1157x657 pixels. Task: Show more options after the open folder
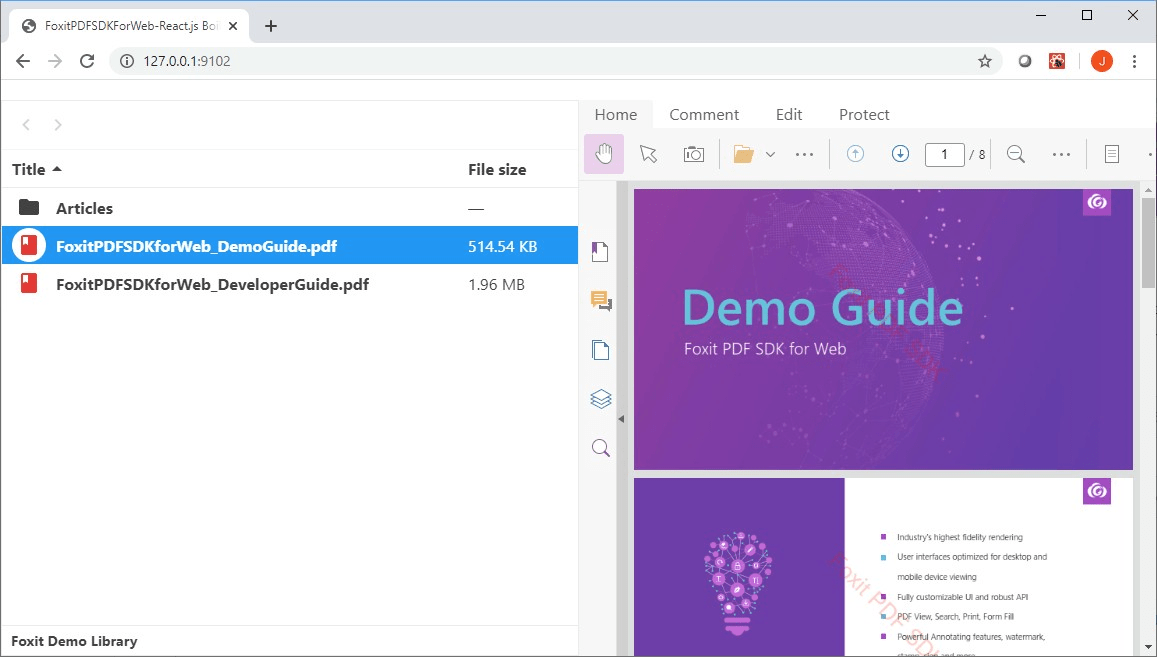[x=804, y=154]
